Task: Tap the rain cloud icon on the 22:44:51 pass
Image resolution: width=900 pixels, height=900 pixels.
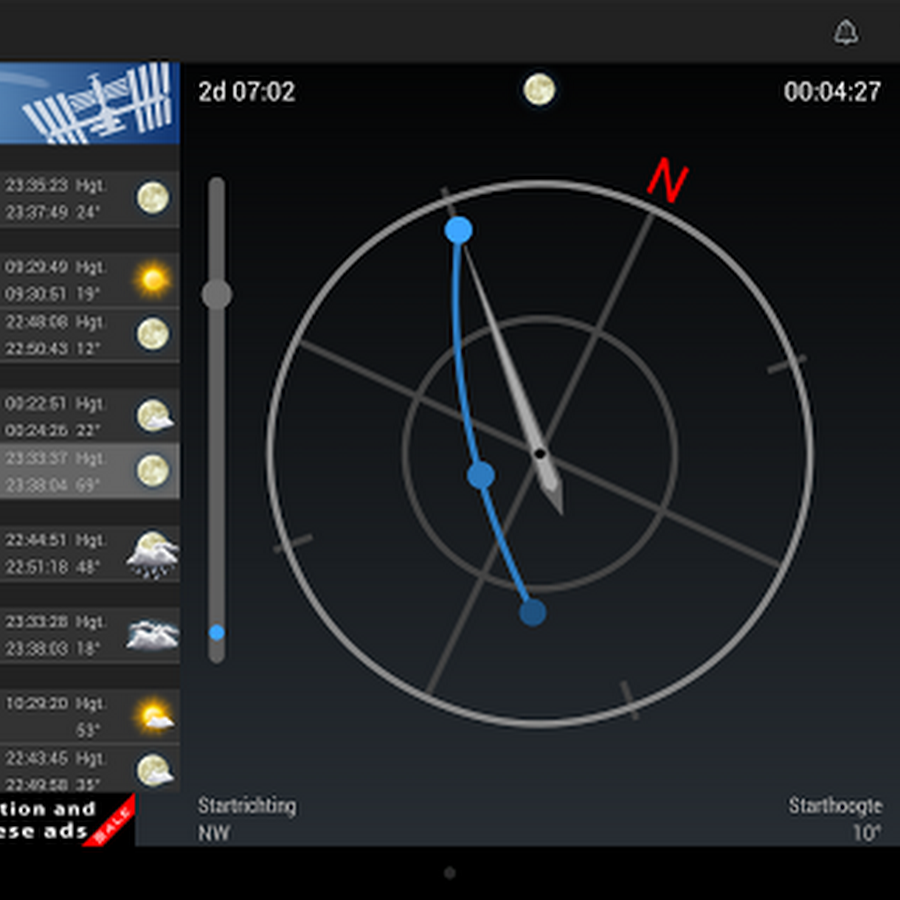Action: [x=150, y=551]
